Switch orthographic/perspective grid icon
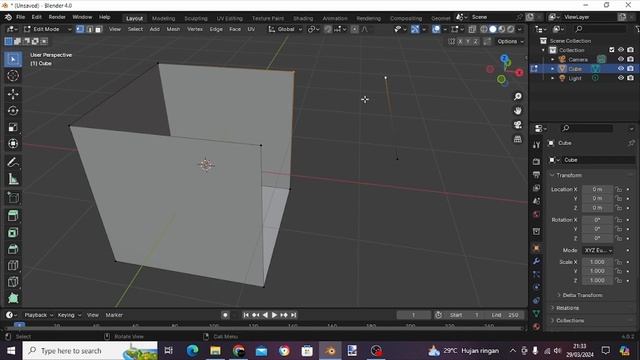The image size is (640, 360). (518, 139)
